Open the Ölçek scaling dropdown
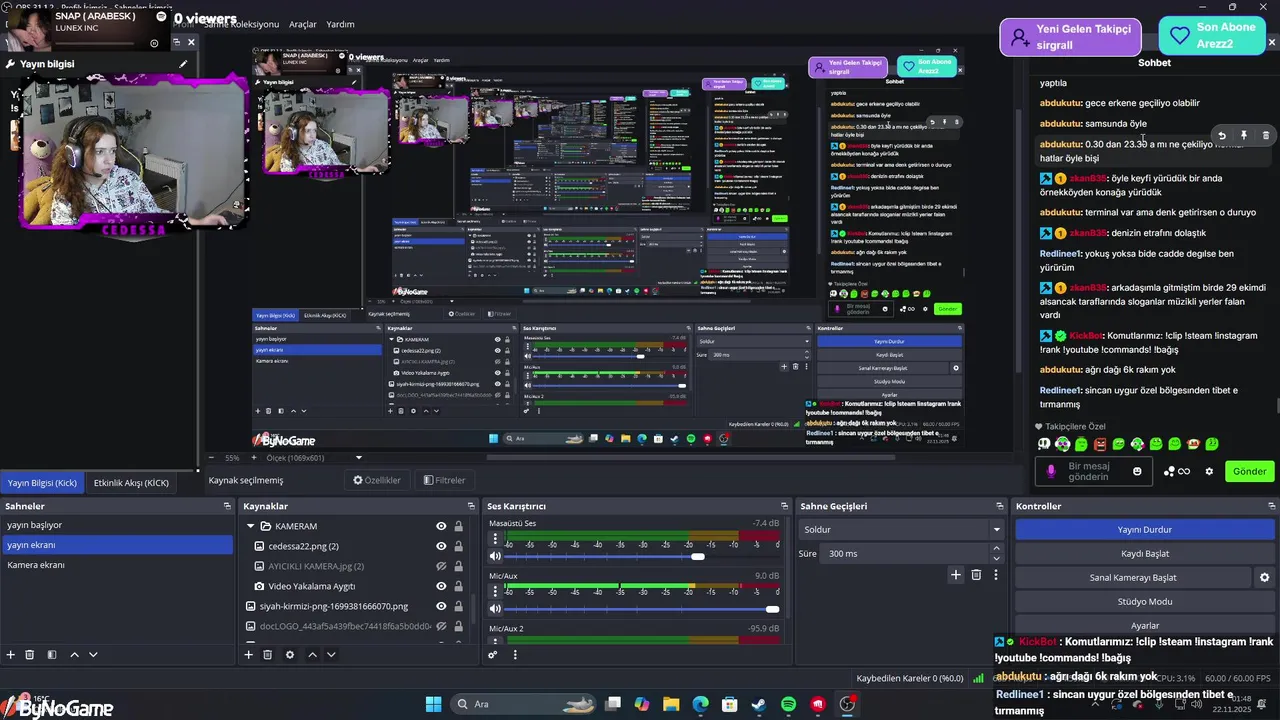The width and height of the screenshot is (1280, 720). pyautogui.click(x=314, y=458)
